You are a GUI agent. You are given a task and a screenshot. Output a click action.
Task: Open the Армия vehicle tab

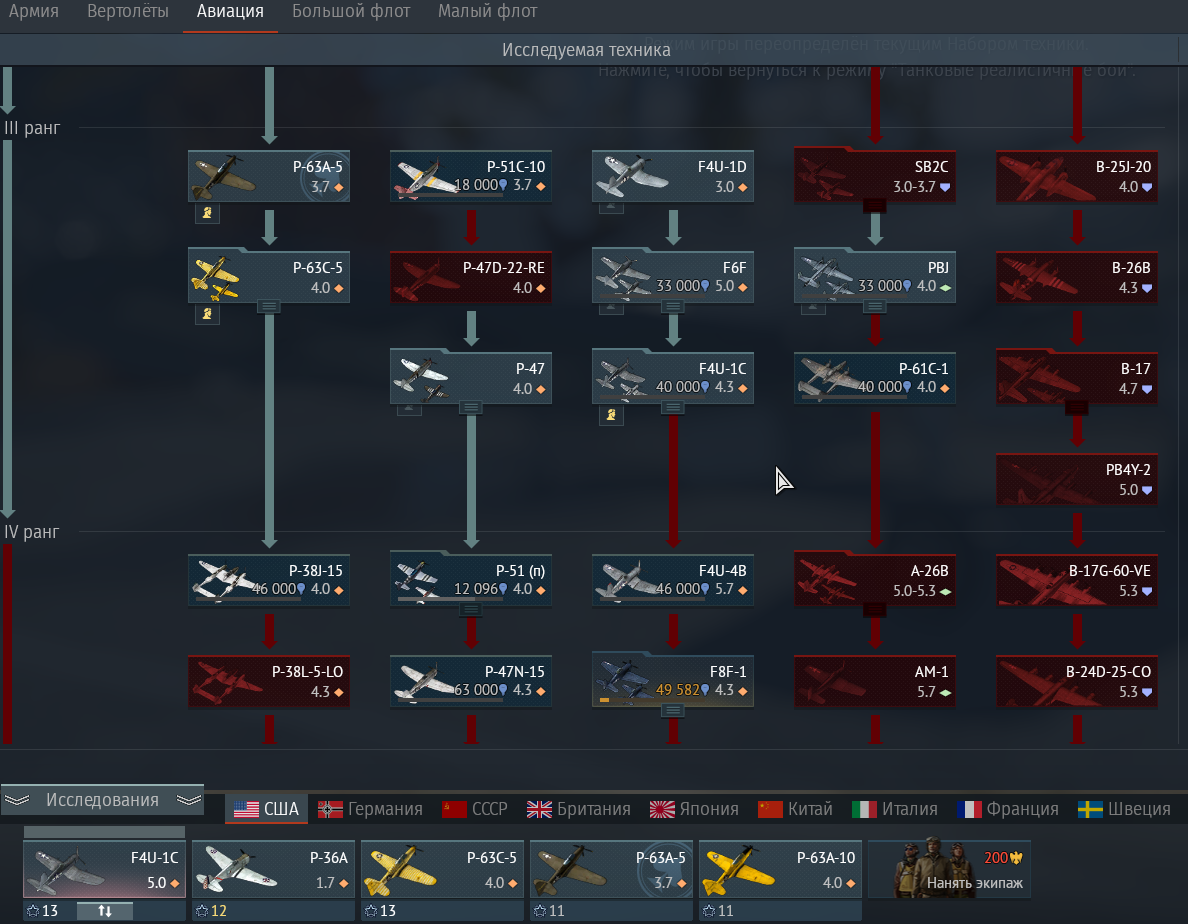(33, 12)
